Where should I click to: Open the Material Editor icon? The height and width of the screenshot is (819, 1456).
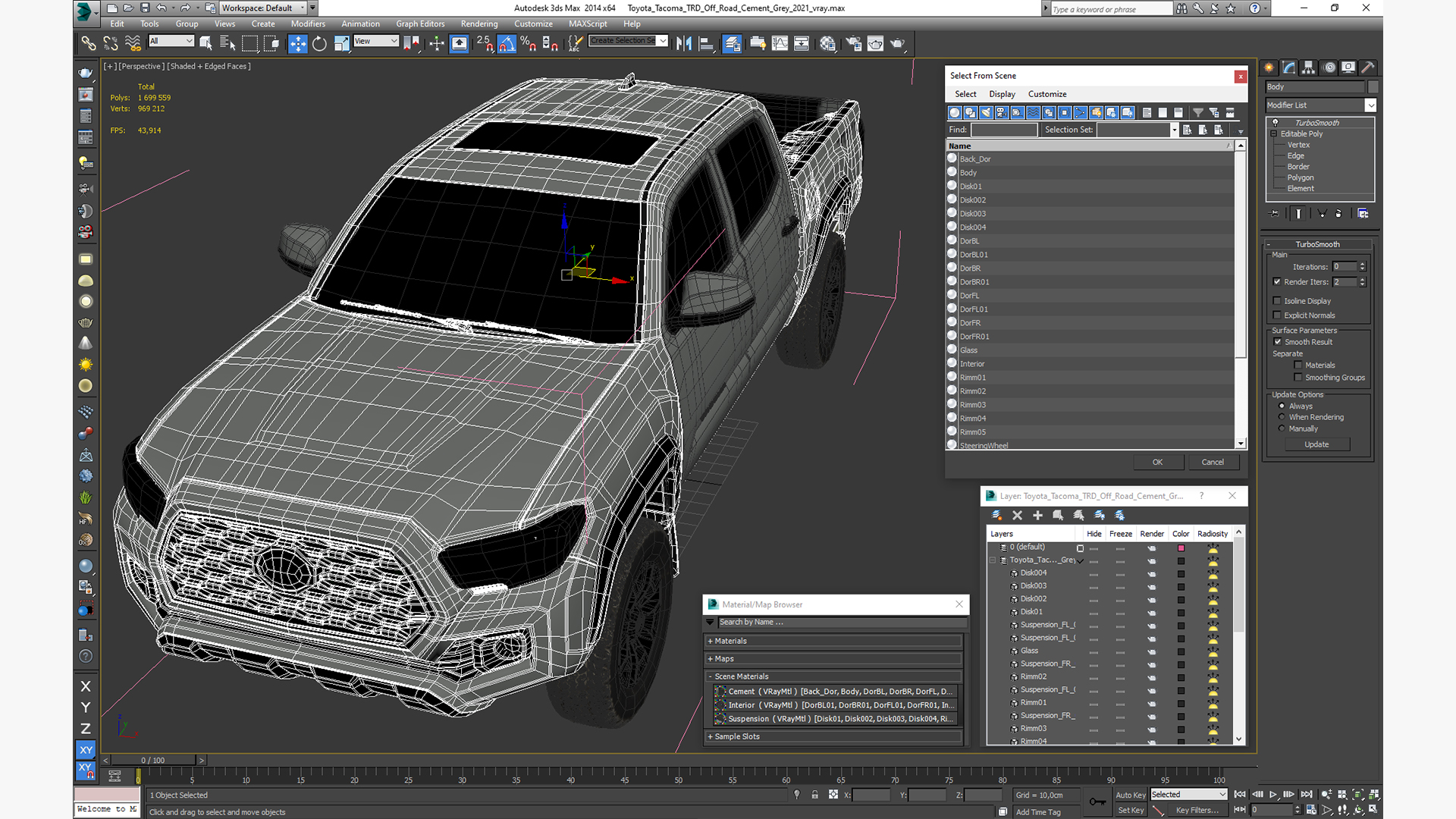point(827,44)
